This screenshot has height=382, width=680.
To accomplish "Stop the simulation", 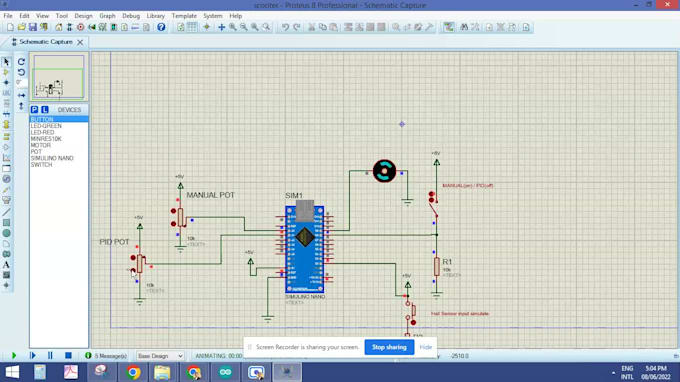I will coord(68,356).
